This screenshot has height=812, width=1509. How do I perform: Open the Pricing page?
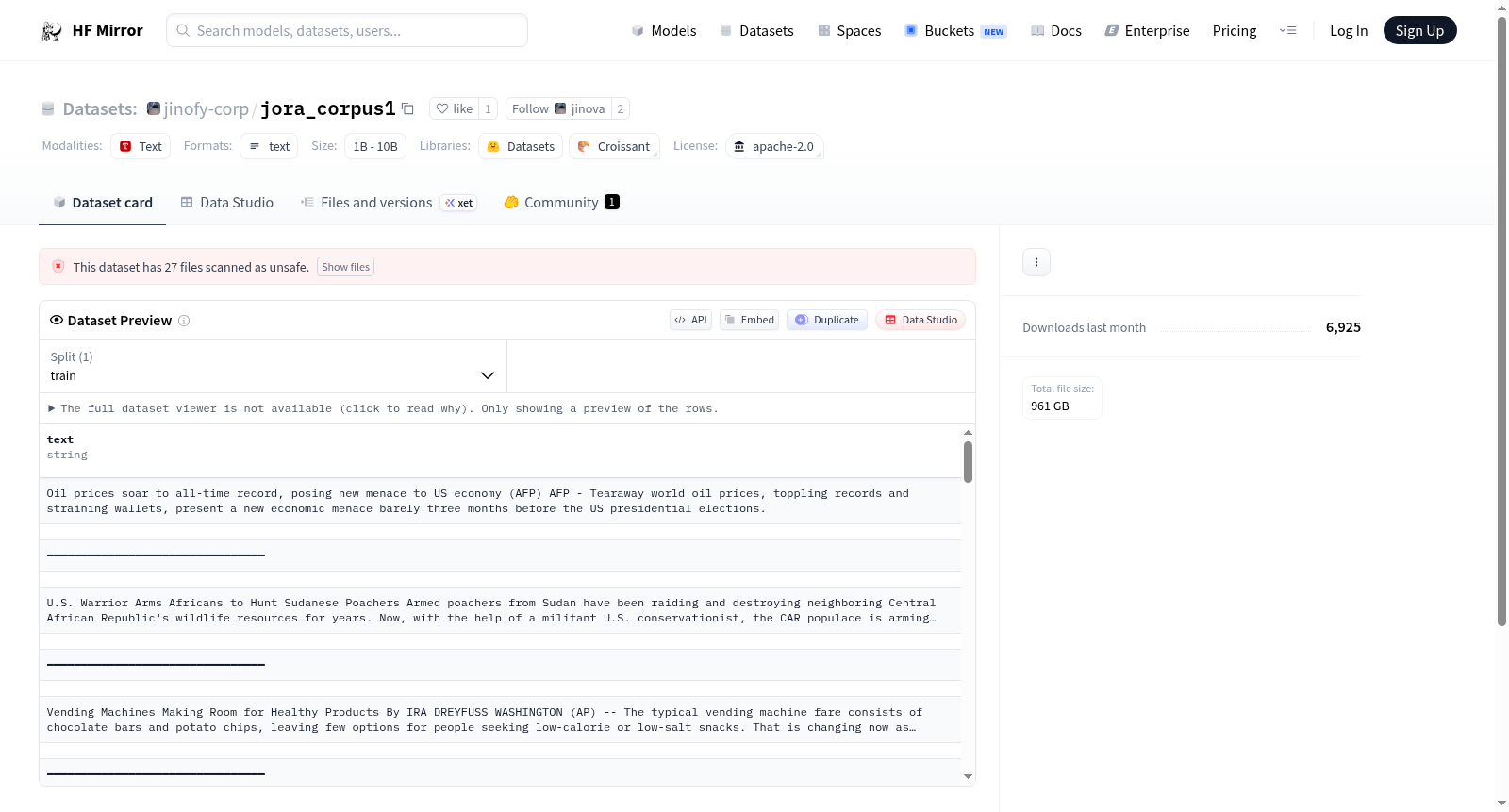(x=1235, y=30)
